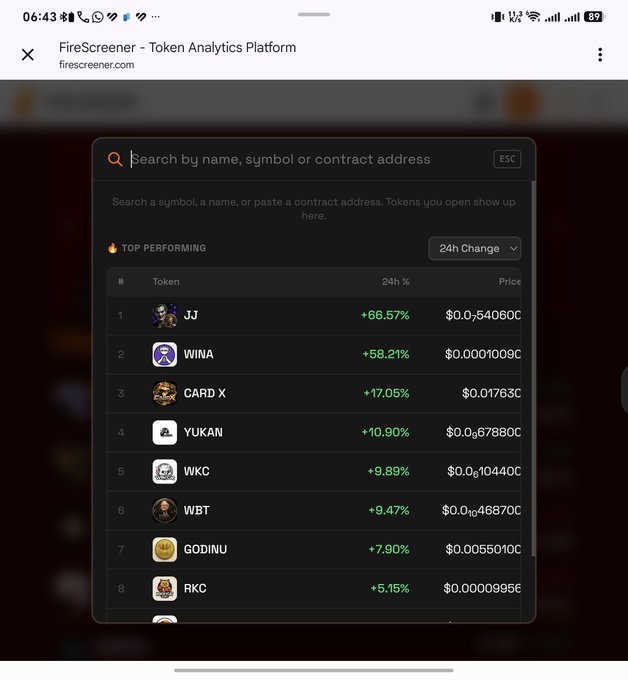Open the JJ token name
This screenshot has height=680, width=628.
[191, 315]
